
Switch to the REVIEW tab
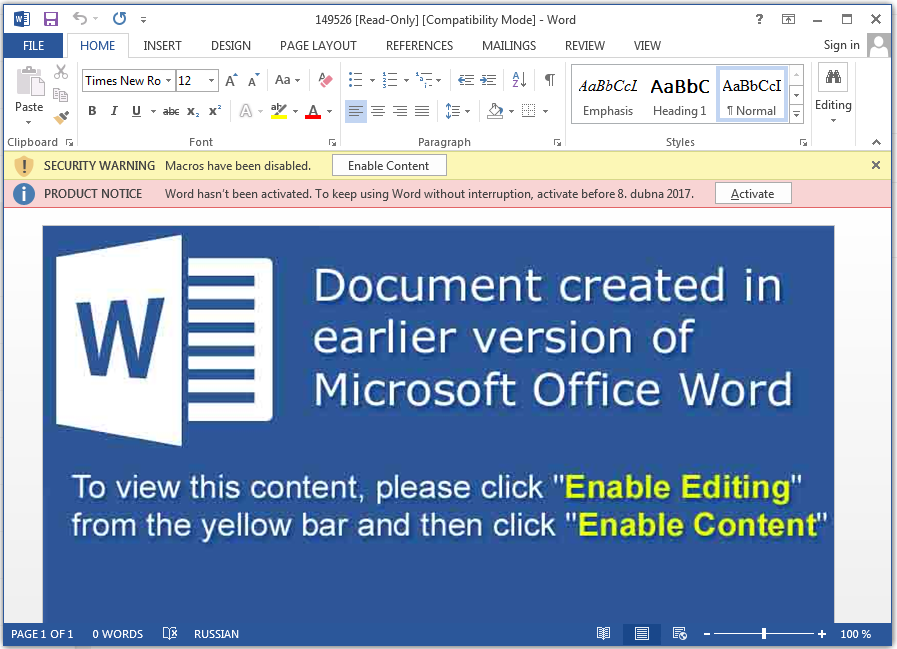(585, 46)
